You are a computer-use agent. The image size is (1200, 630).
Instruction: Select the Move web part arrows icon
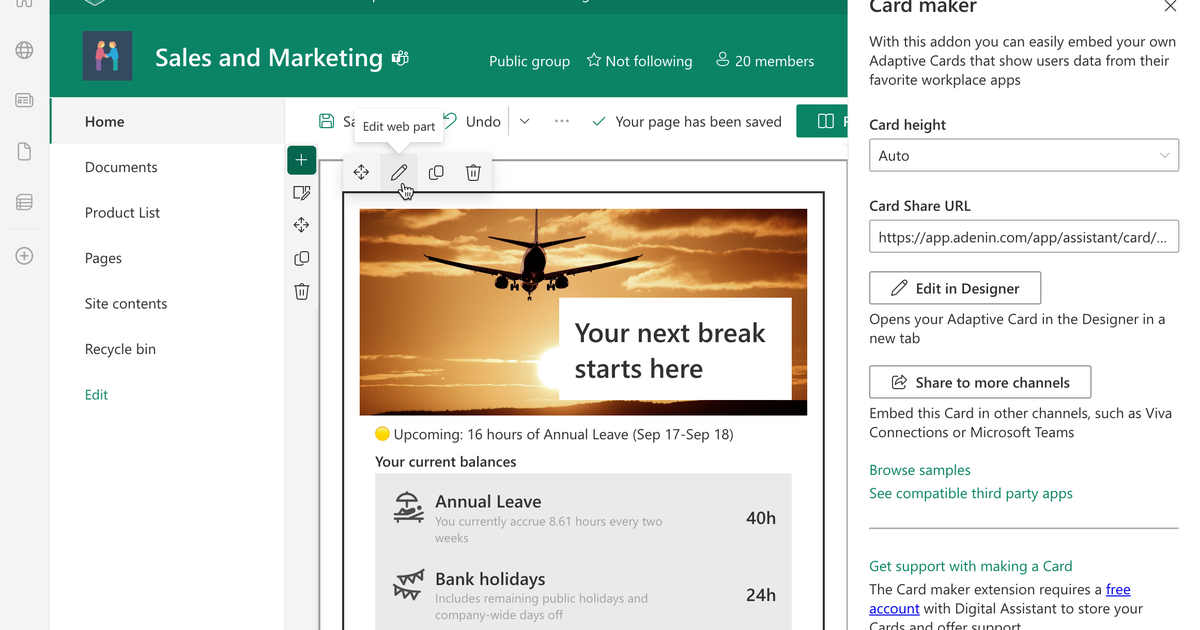pos(361,172)
